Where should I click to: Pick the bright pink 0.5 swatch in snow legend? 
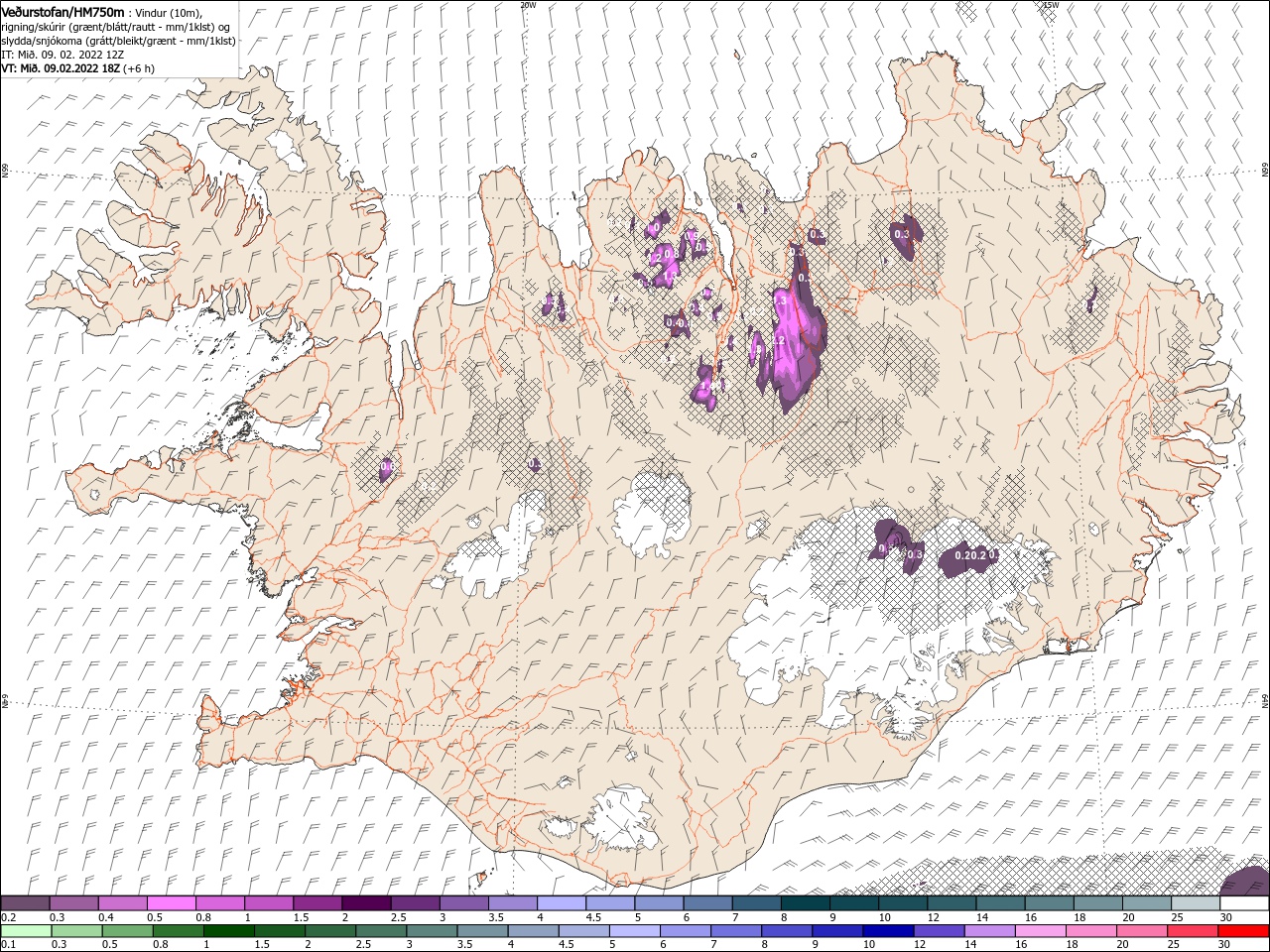click(x=171, y=903)
